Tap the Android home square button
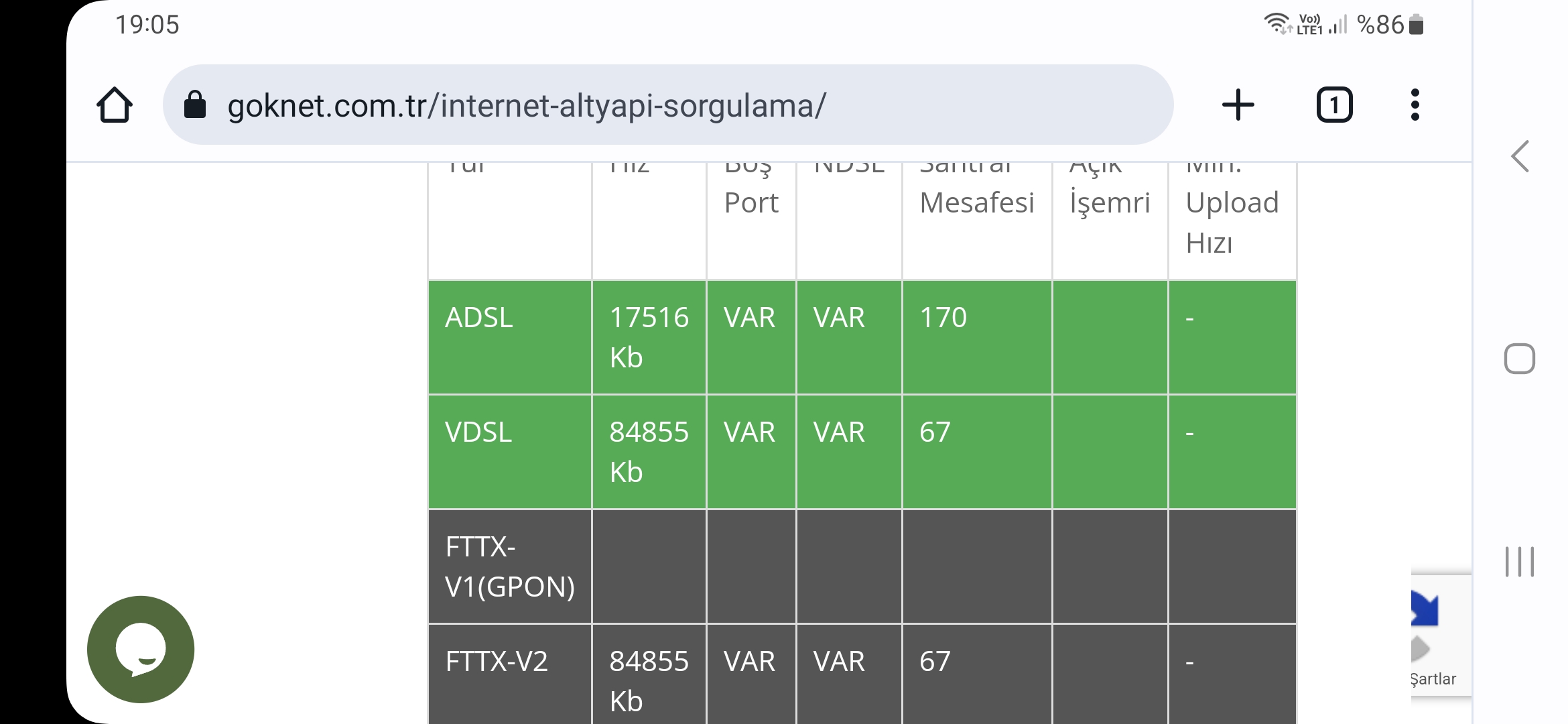The height and width of the screenshot is (724, 1568). [1519, 359]
